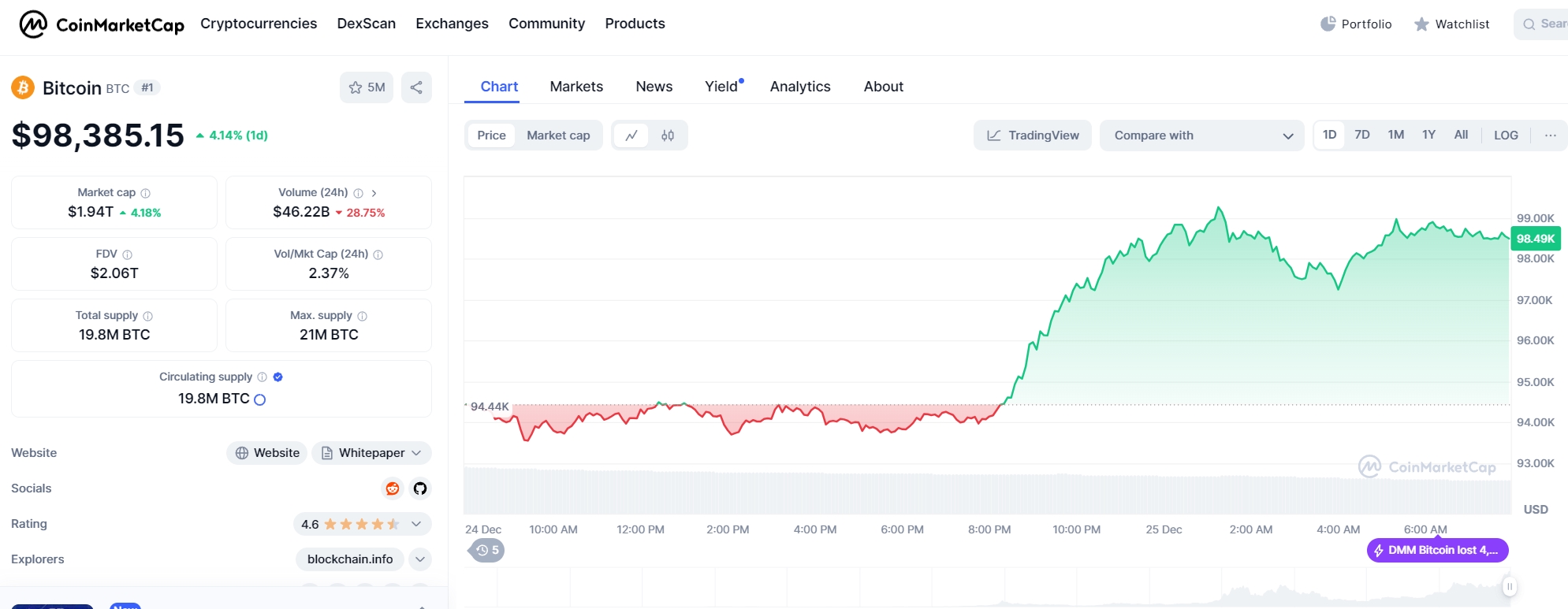Click the CoinMarketCap logo
This screenshot has height=609, width=1568.
pyautogui.click(x=102, y=24)
